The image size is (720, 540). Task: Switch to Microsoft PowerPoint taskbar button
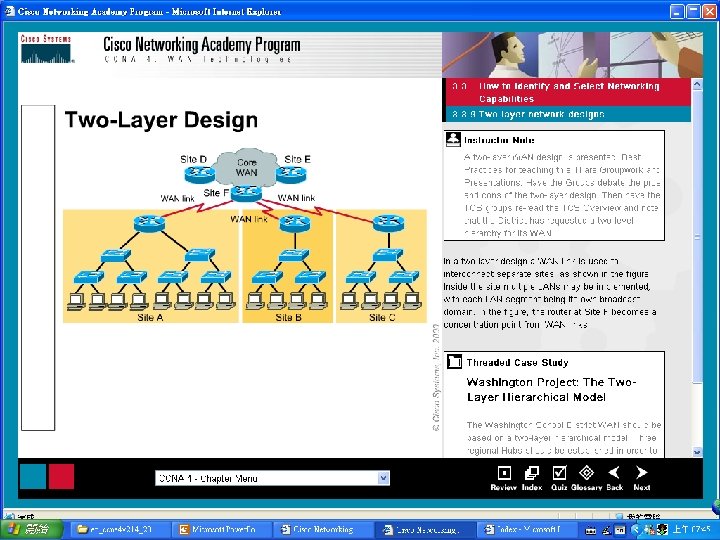(222, 529)
